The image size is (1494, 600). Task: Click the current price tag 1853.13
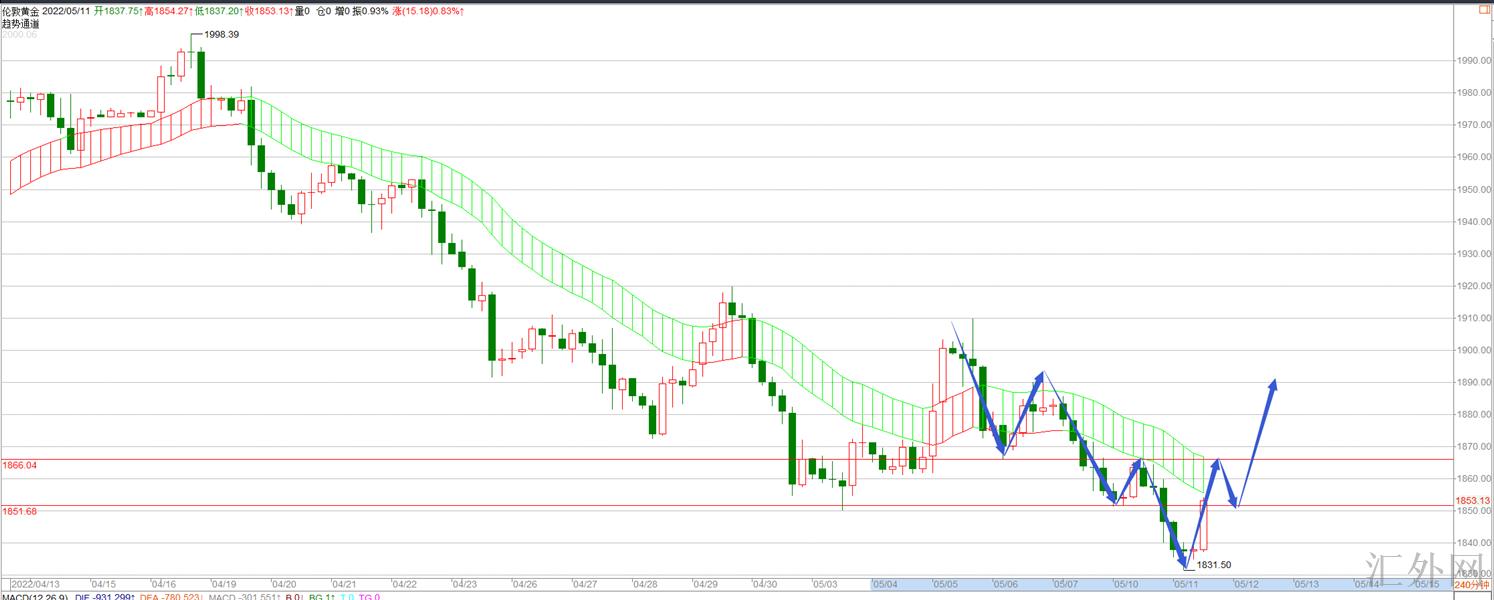click(x=1473, y=500)
